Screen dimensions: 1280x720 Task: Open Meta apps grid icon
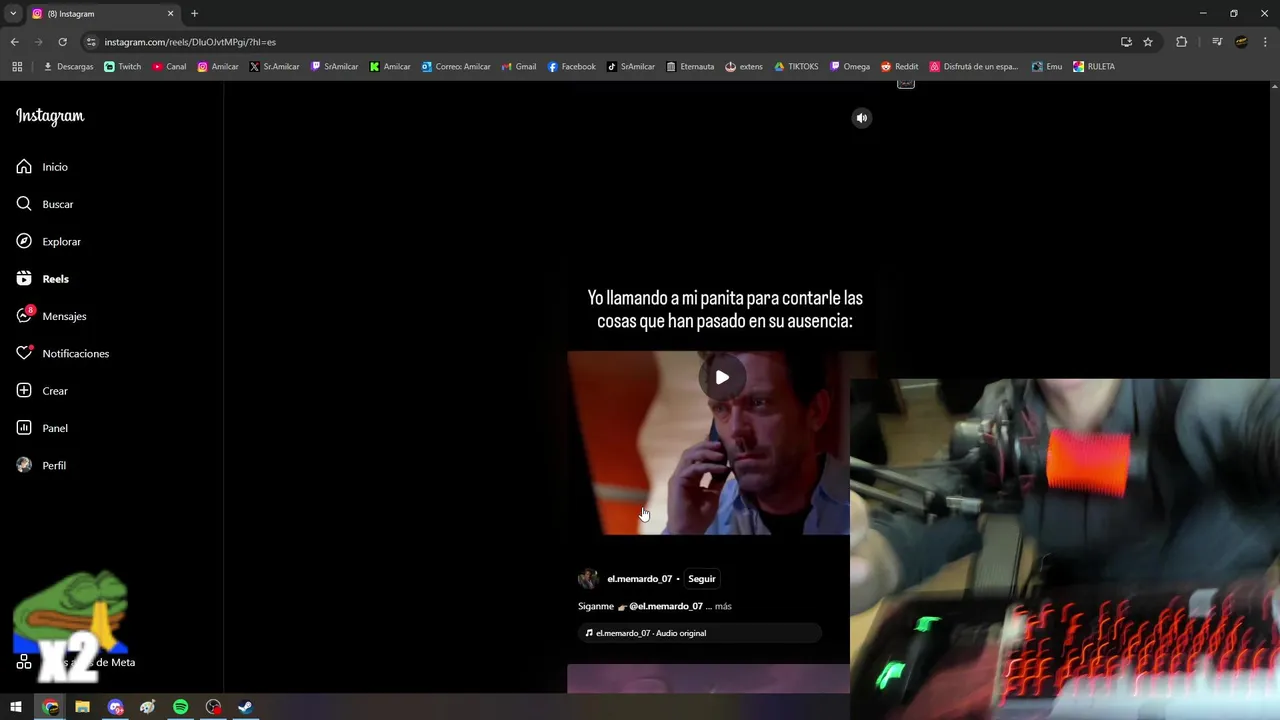(24, 662)
